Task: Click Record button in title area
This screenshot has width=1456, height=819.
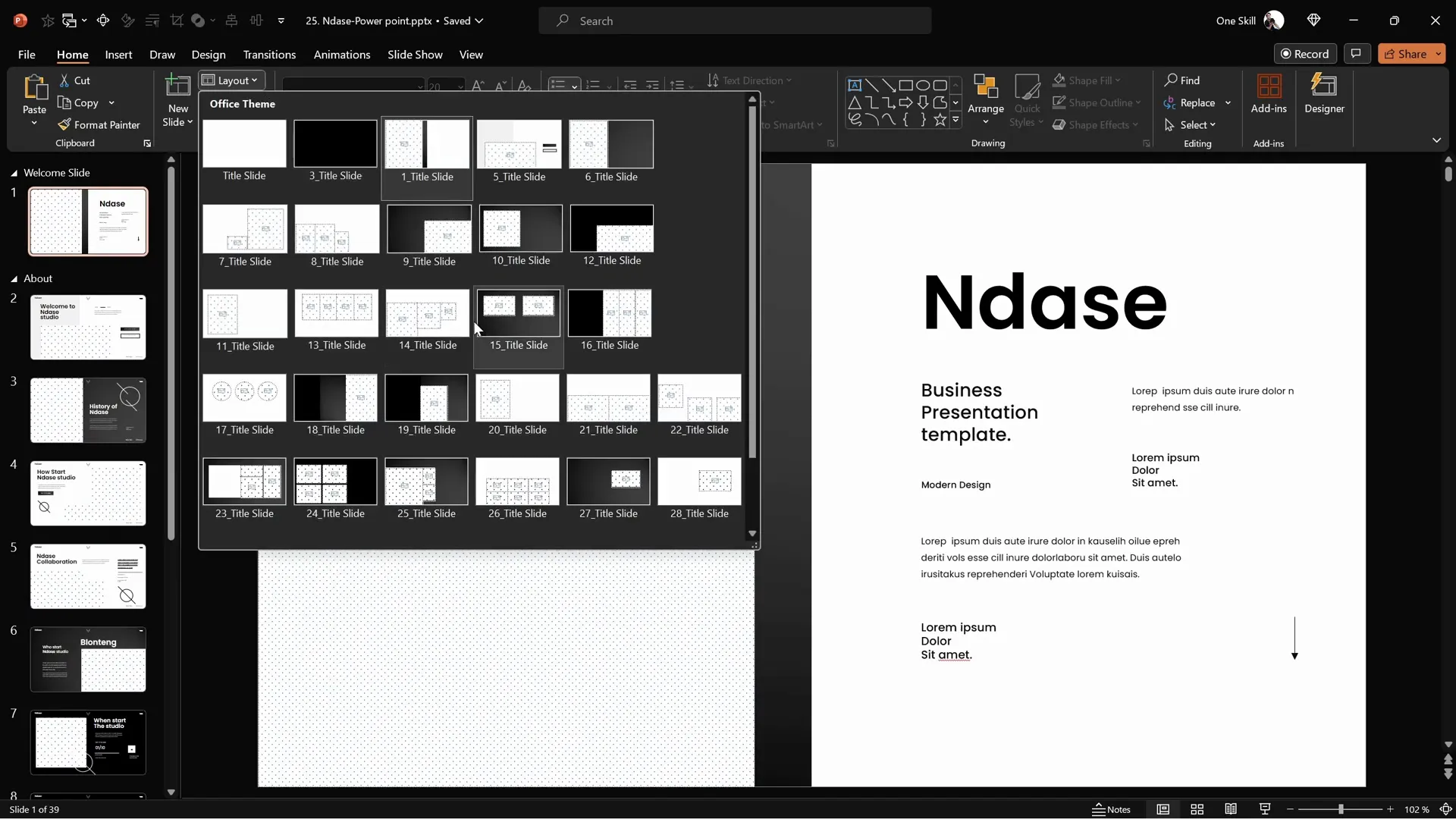Action: [x=1305, y=54]
